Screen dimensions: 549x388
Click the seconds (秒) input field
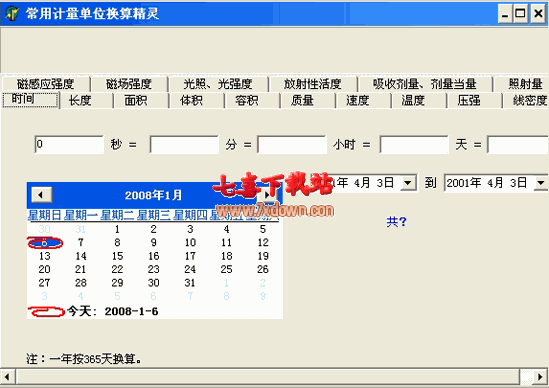coord(69,144)
